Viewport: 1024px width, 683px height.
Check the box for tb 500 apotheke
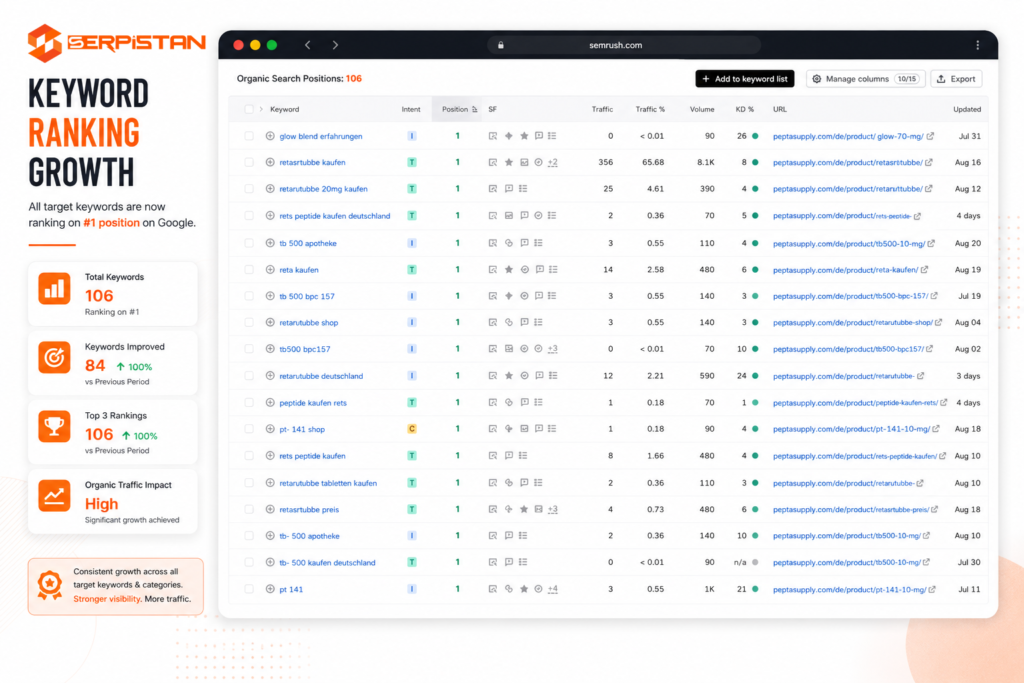(x=249, y=243)
